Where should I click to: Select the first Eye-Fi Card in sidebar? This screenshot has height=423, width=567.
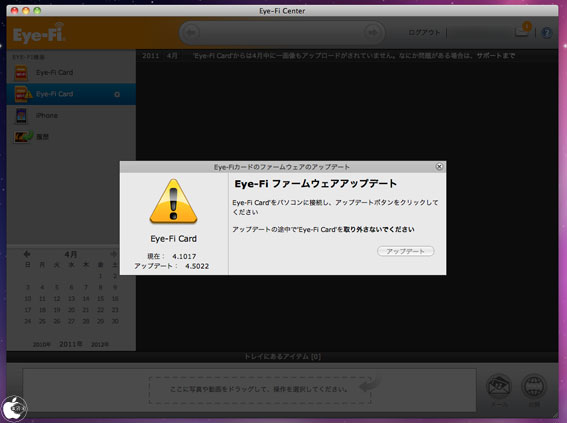(71, 73)
